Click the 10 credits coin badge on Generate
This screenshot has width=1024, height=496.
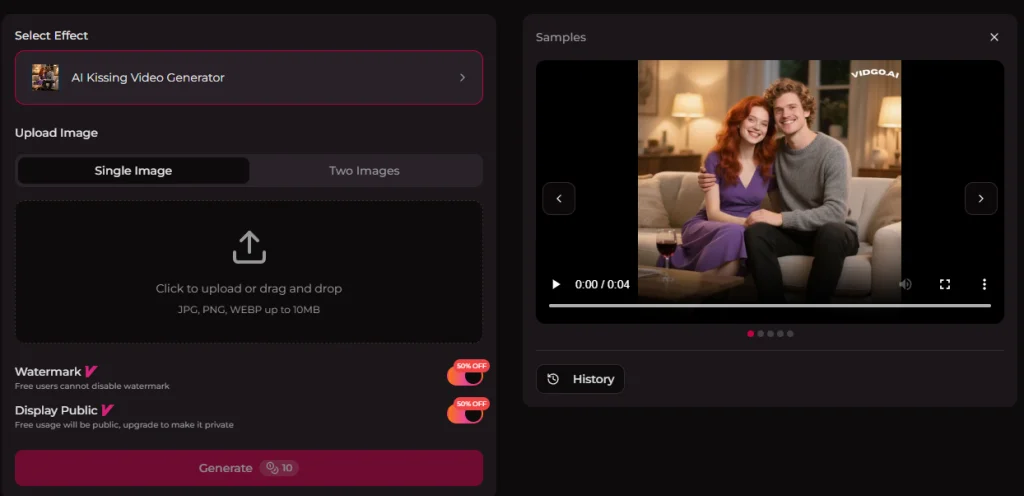coord(280,468)
